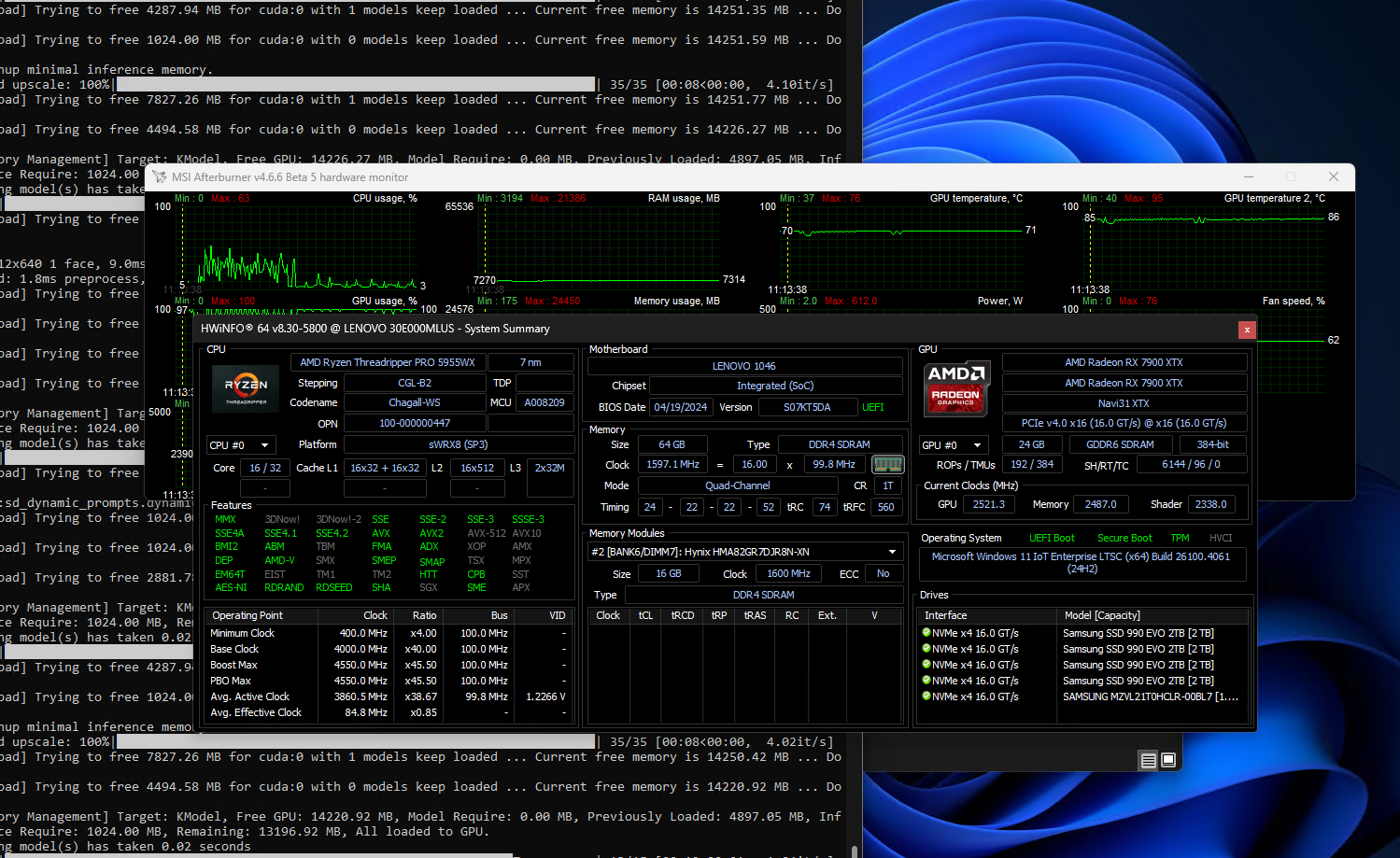
Task: Click SAMSUNG MZVL21T0HCLR drive status icon
Action: [926, 696]
